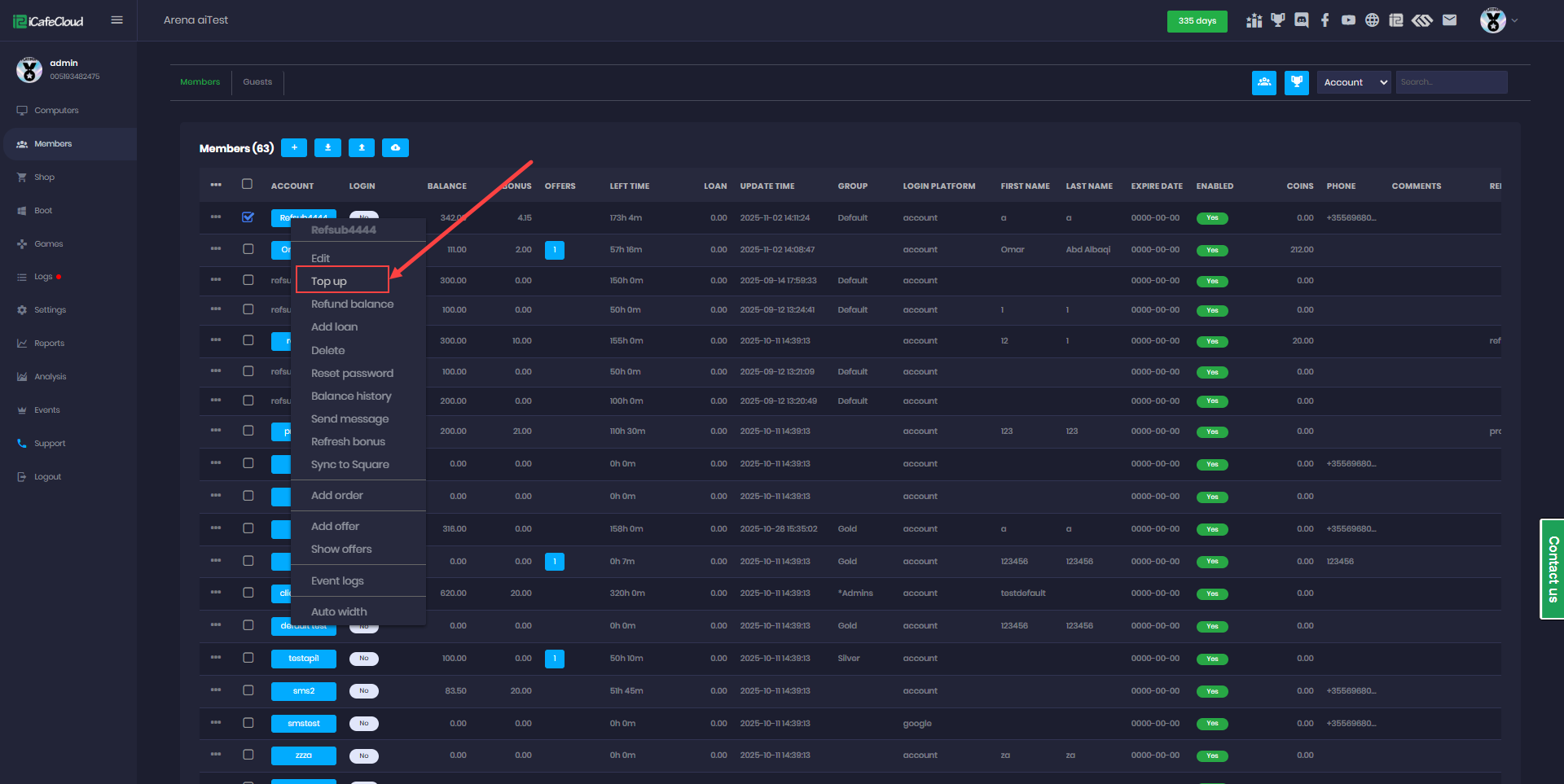Screen dimensions: 1564x784
Task: Focus the member Search field
Action: point(1451,82)
